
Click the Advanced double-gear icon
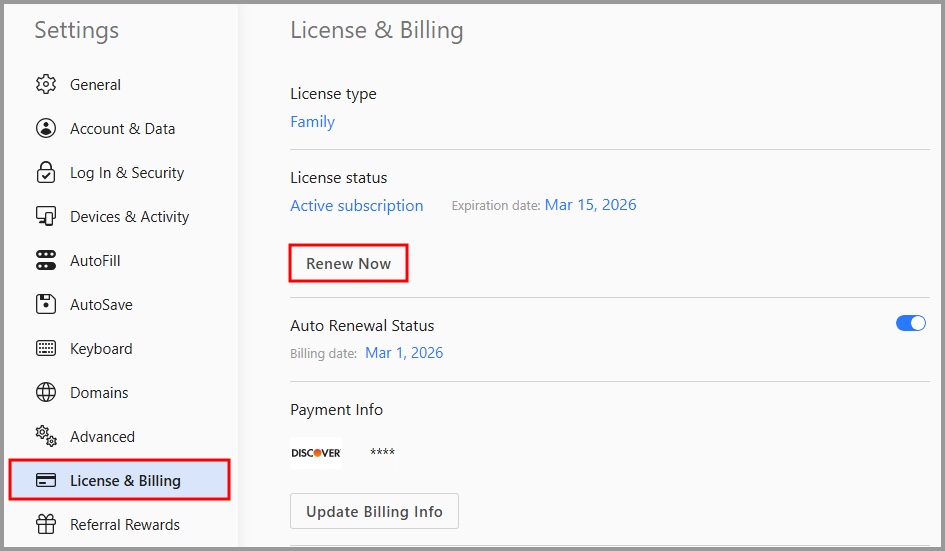[x=46, y=436]
